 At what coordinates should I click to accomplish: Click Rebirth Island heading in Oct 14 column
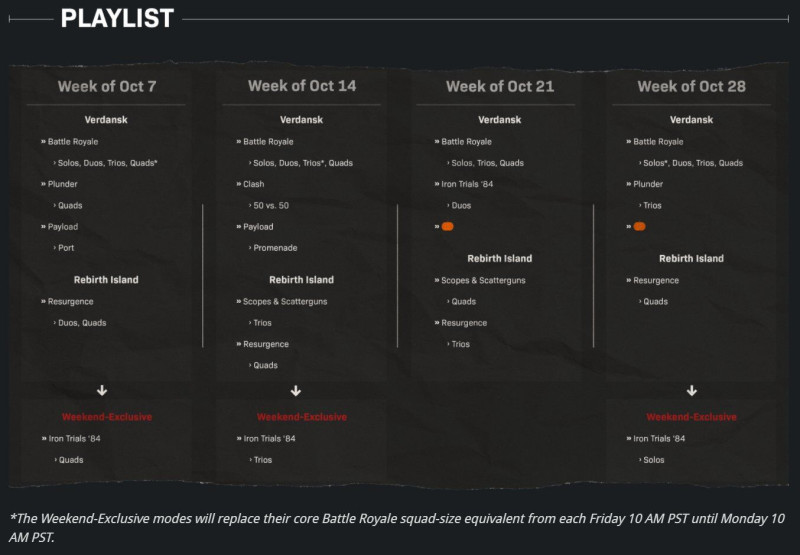pos(302,280)
